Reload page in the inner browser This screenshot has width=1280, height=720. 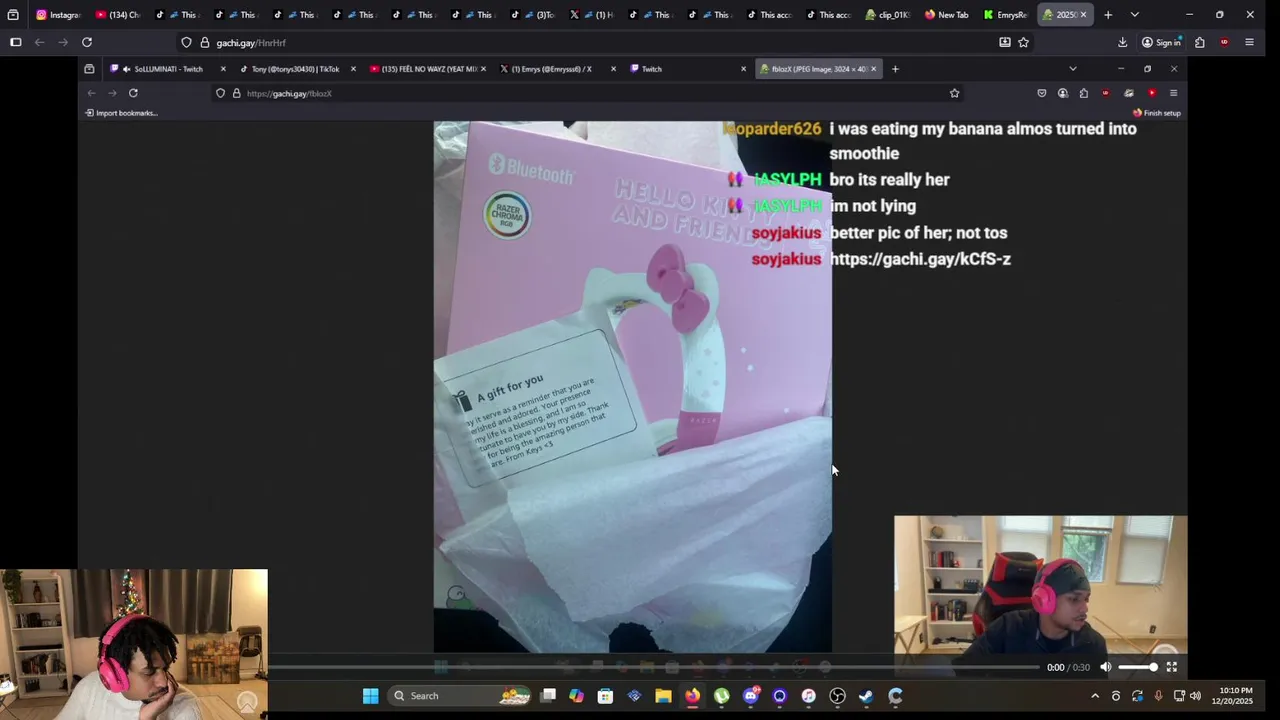[133, 93]
